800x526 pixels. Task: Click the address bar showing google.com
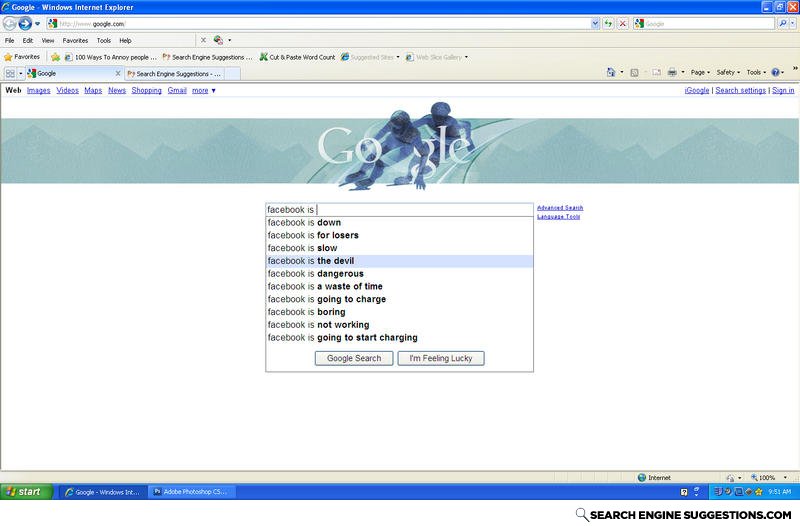pyautogui.click(x=318, y=23)
